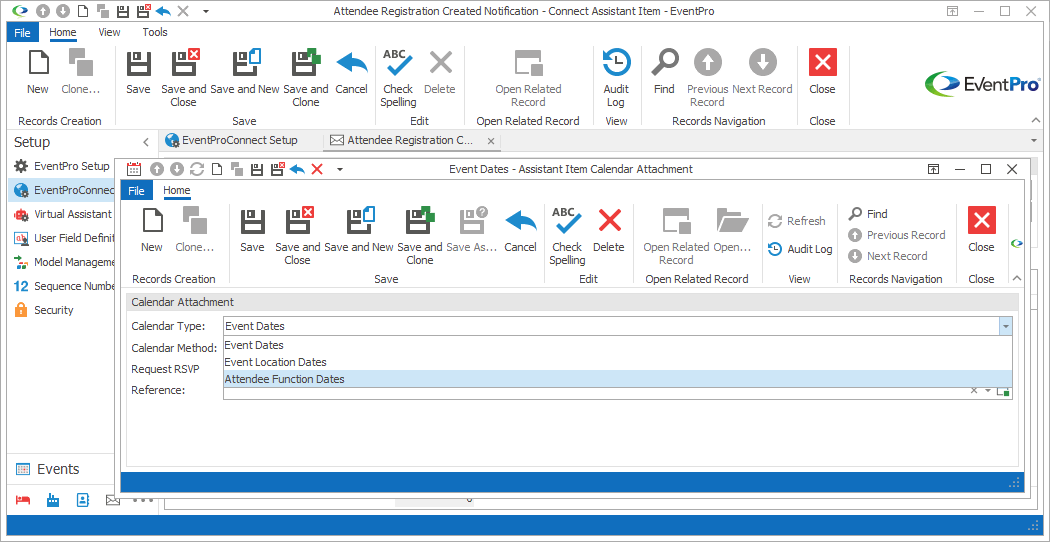The image size is (1050, 542).
Task: Collapse the dialog ribbon with chevron
Action: (1017, 279)
